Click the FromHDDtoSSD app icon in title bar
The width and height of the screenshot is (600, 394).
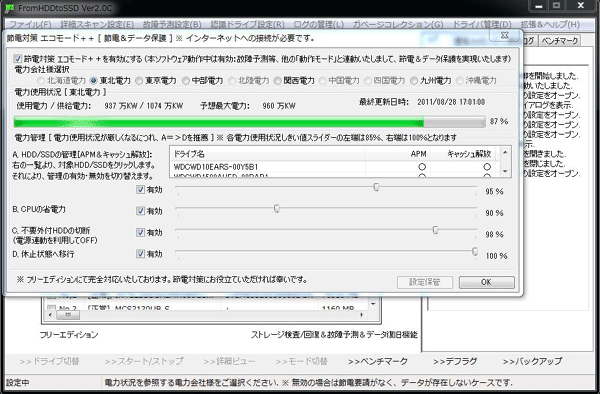[10, 7]
